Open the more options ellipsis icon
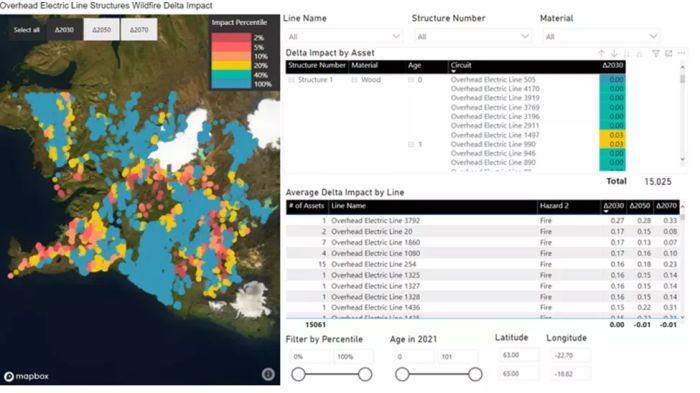The width and height of the screenshot is (700, 393). click(681, 53)
